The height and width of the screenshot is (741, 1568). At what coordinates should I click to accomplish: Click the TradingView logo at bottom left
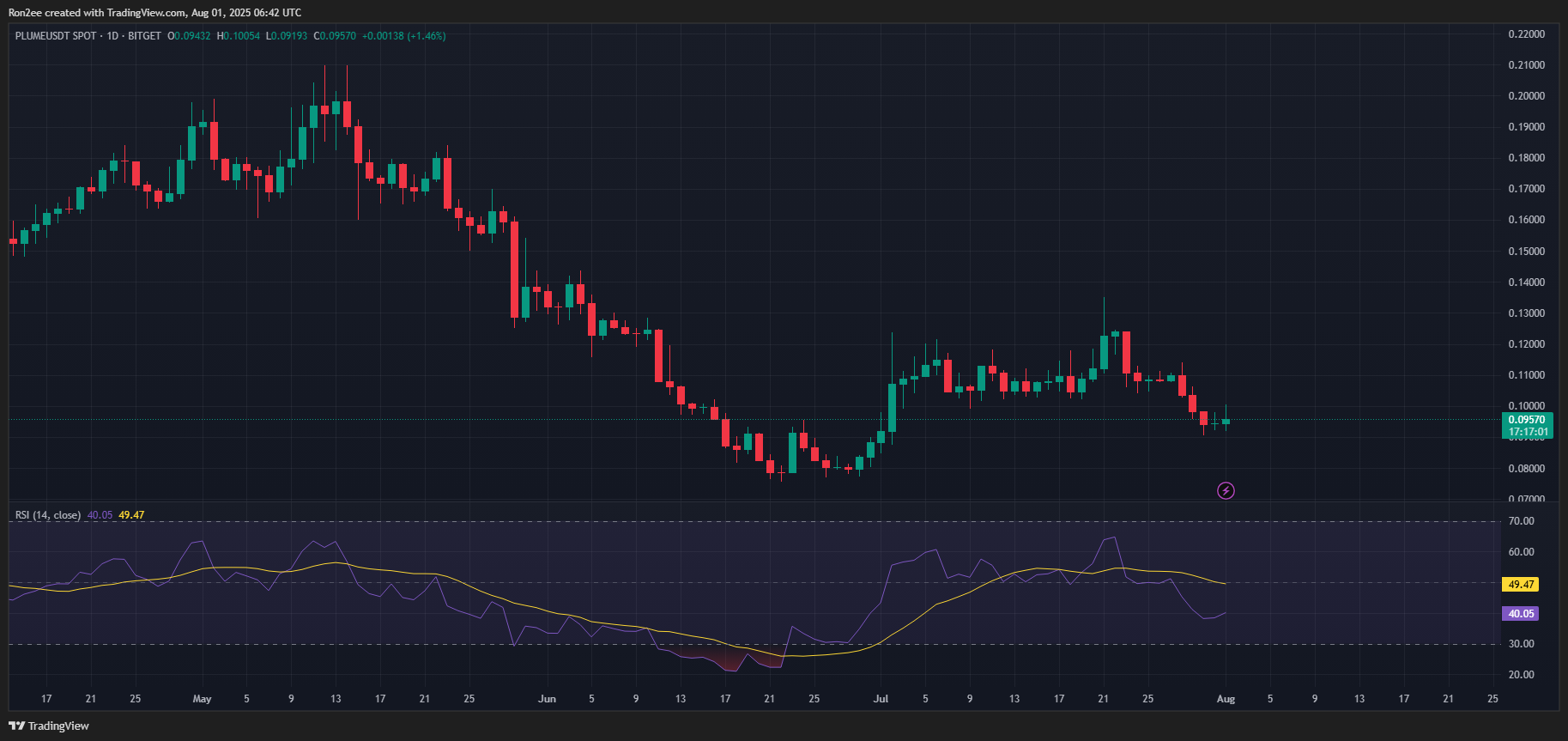[x=49, y=726]
